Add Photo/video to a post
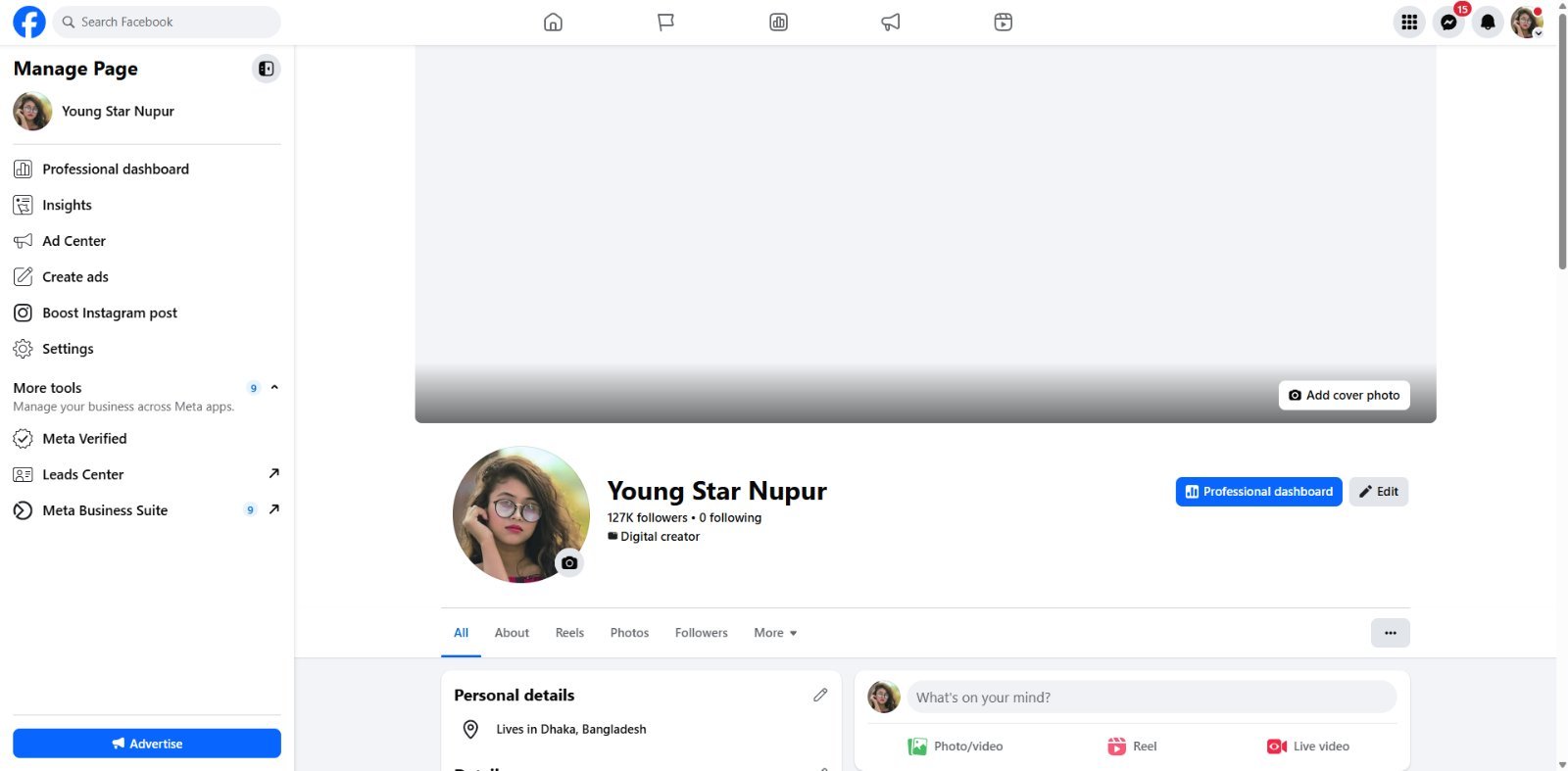1568x771 pixels. (955, 747)
